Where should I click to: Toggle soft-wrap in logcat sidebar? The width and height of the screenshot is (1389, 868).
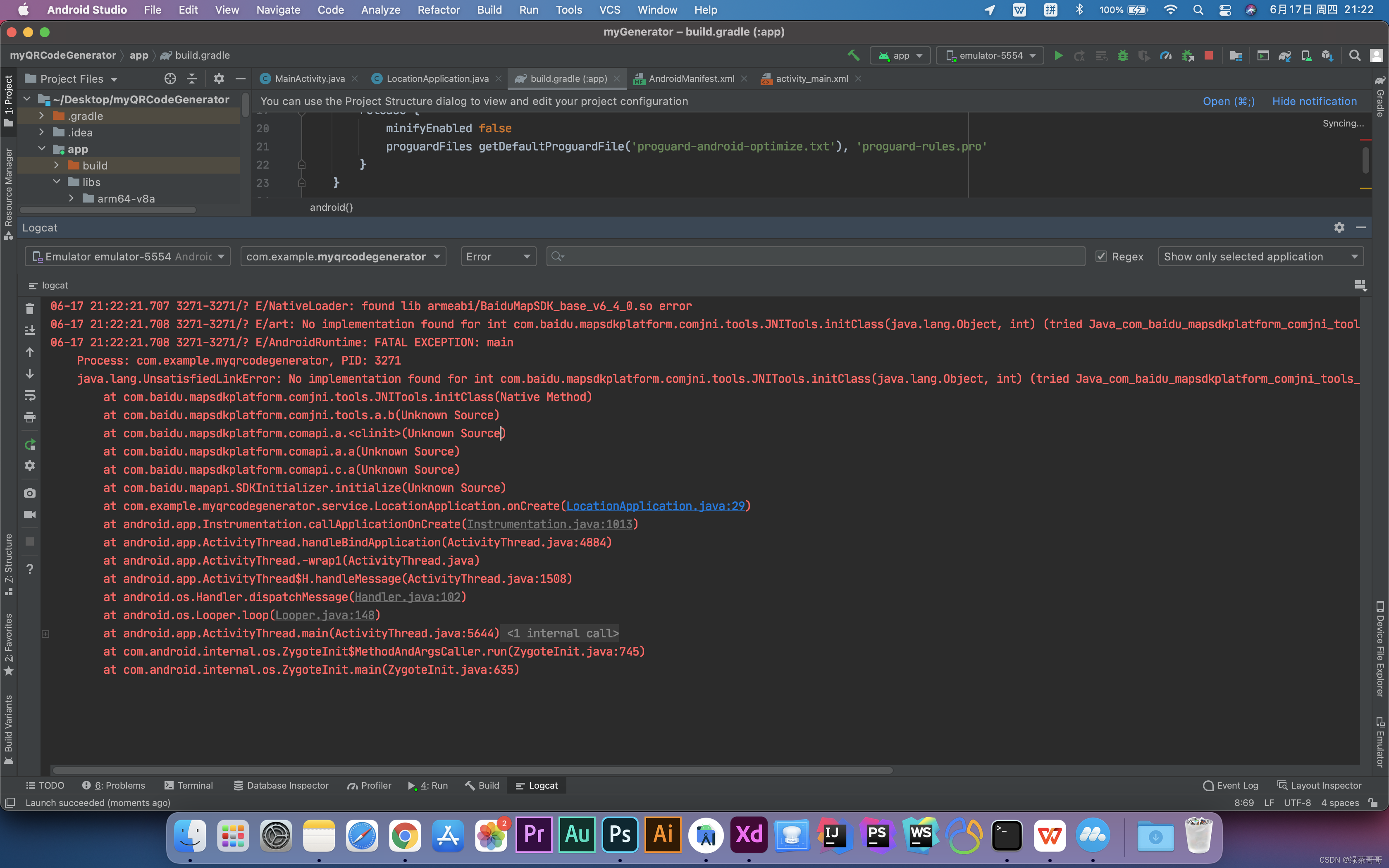coord(30,396)
